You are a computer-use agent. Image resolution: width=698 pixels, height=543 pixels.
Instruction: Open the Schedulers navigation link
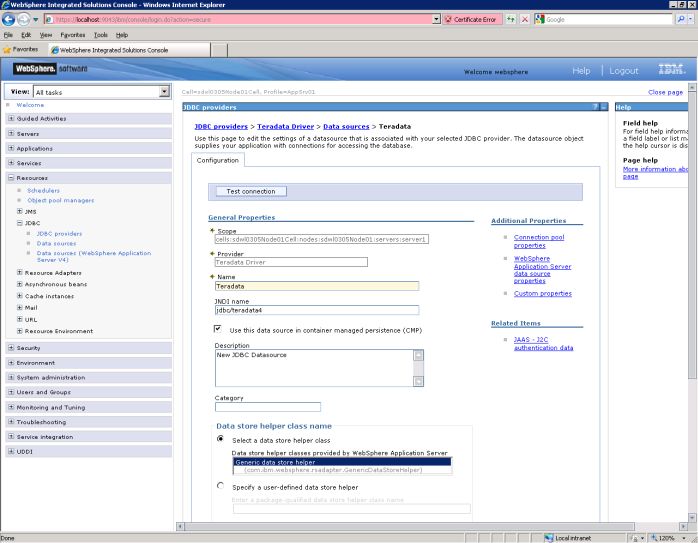coord(43,190)
